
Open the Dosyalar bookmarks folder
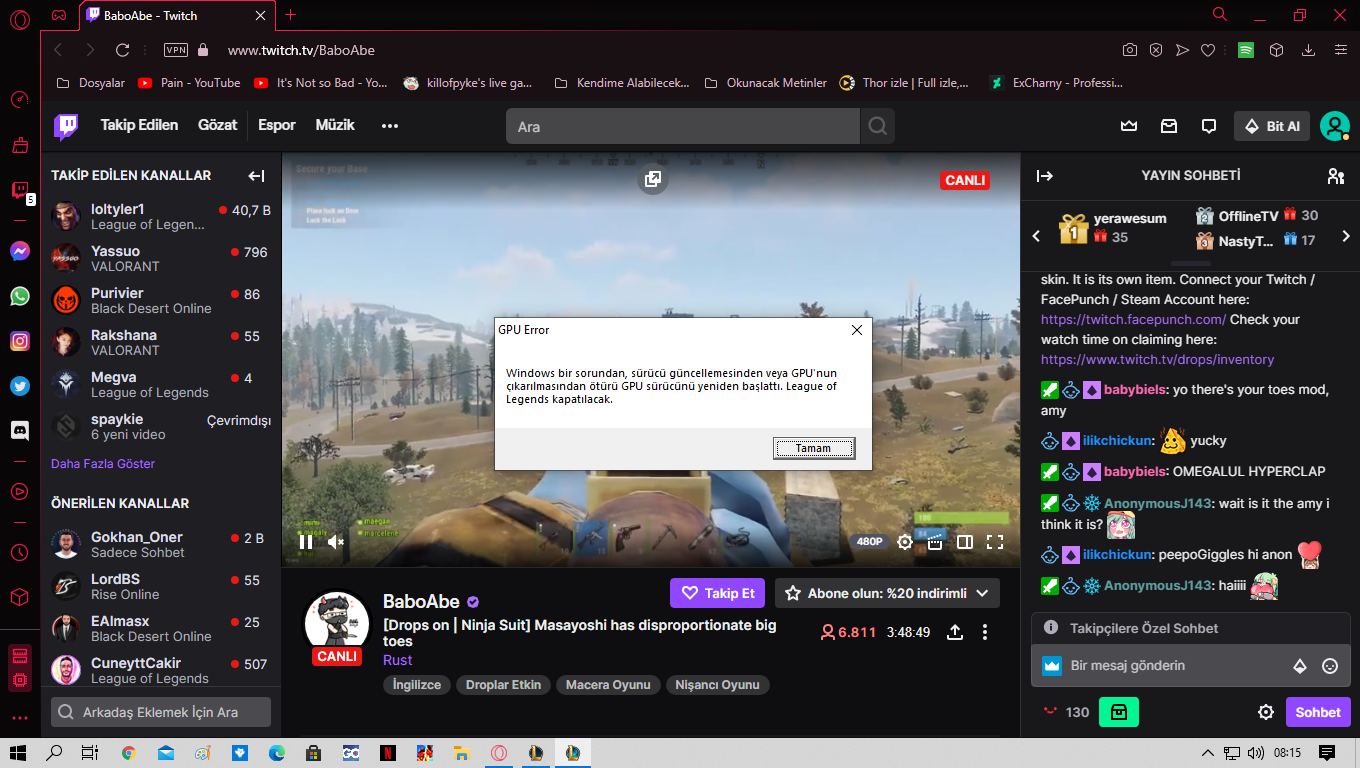click(91, 83)
